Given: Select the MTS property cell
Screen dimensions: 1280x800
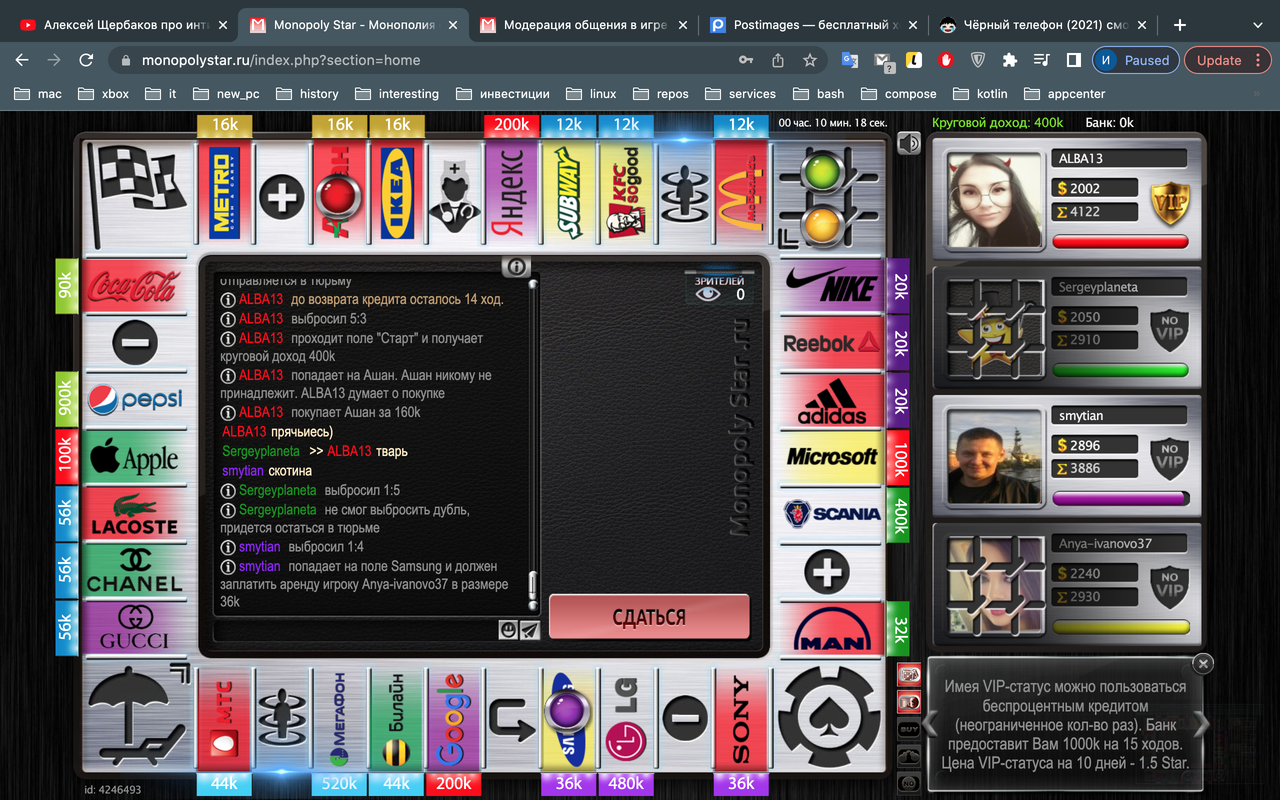Looking at the screenshot, I should pyautogui.click(x=225, y=720).
